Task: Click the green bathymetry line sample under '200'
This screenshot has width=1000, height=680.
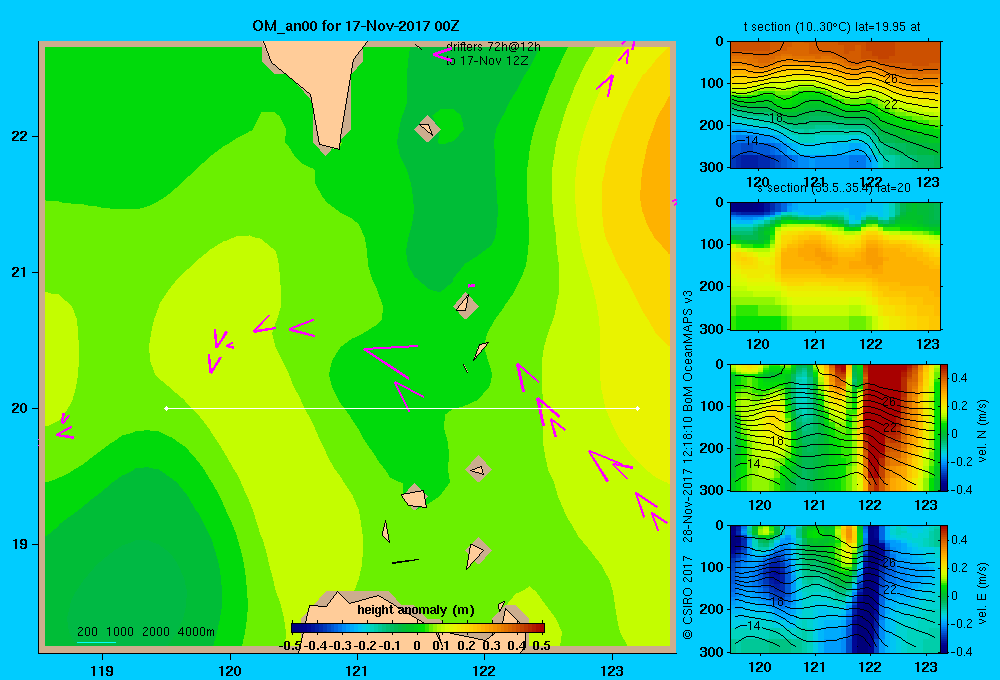Action: point(96,642)
